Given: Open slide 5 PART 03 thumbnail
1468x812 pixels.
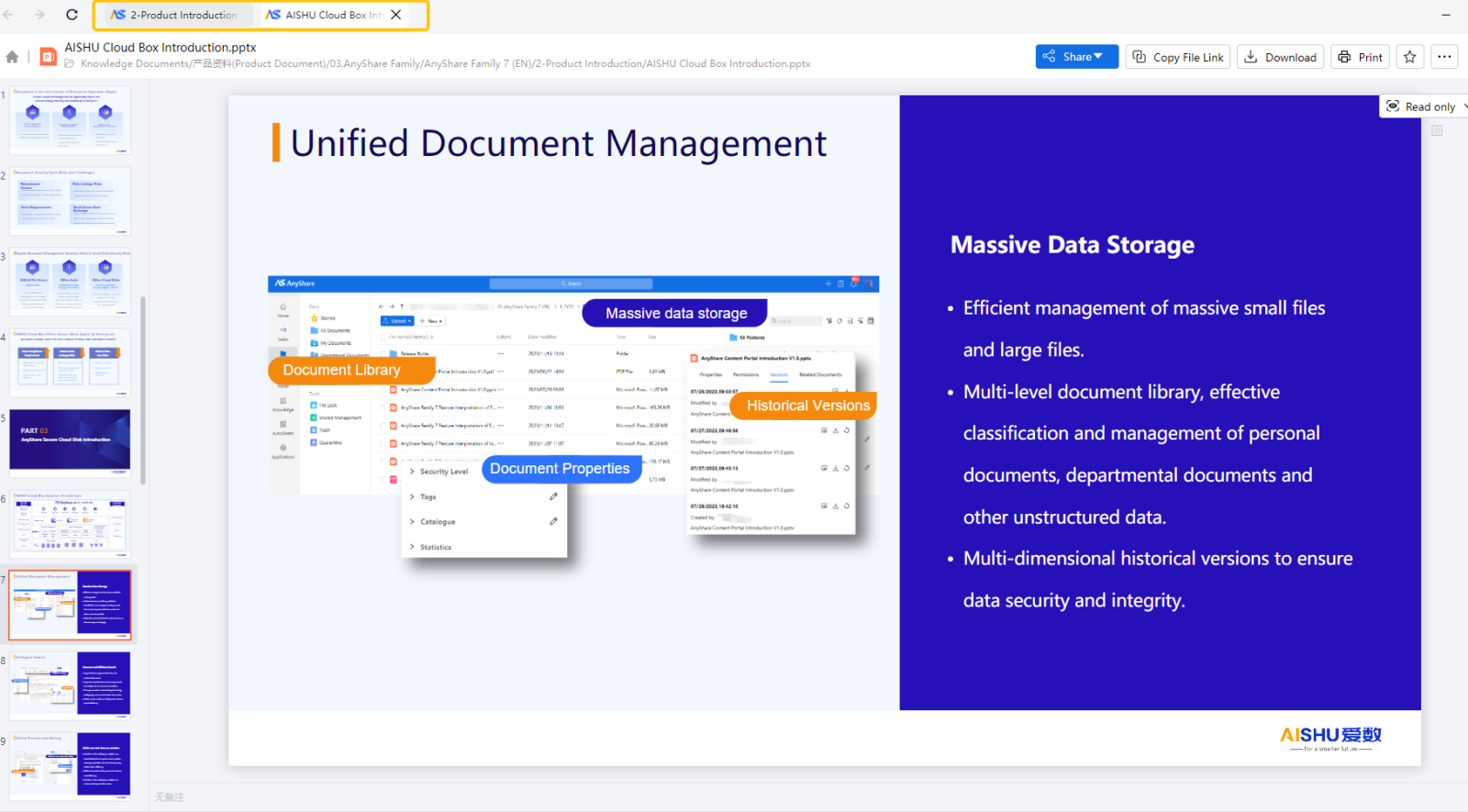Looking at the screenshot, I should point(70,441).
